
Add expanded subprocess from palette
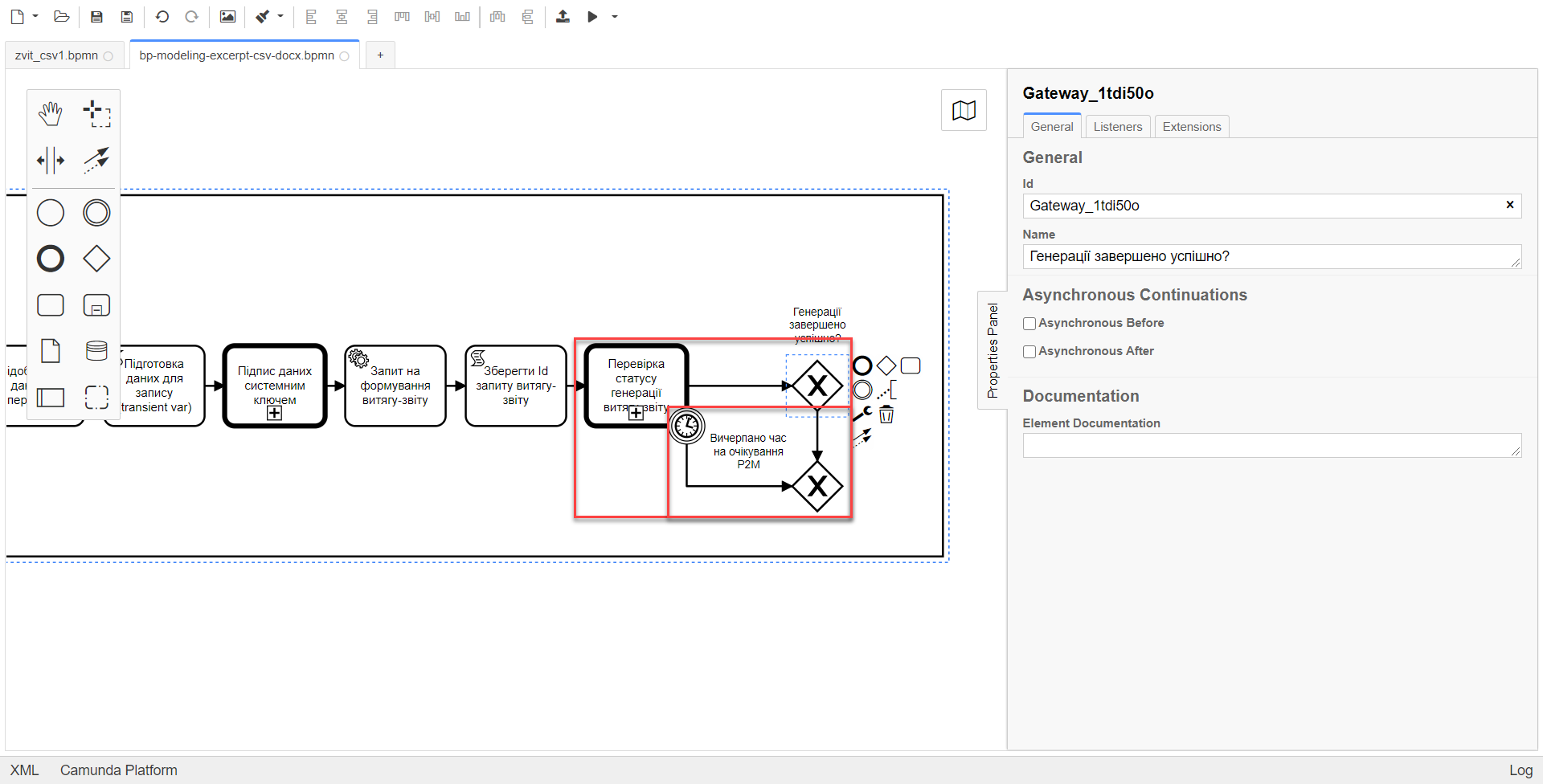click(x=96, y=305)
